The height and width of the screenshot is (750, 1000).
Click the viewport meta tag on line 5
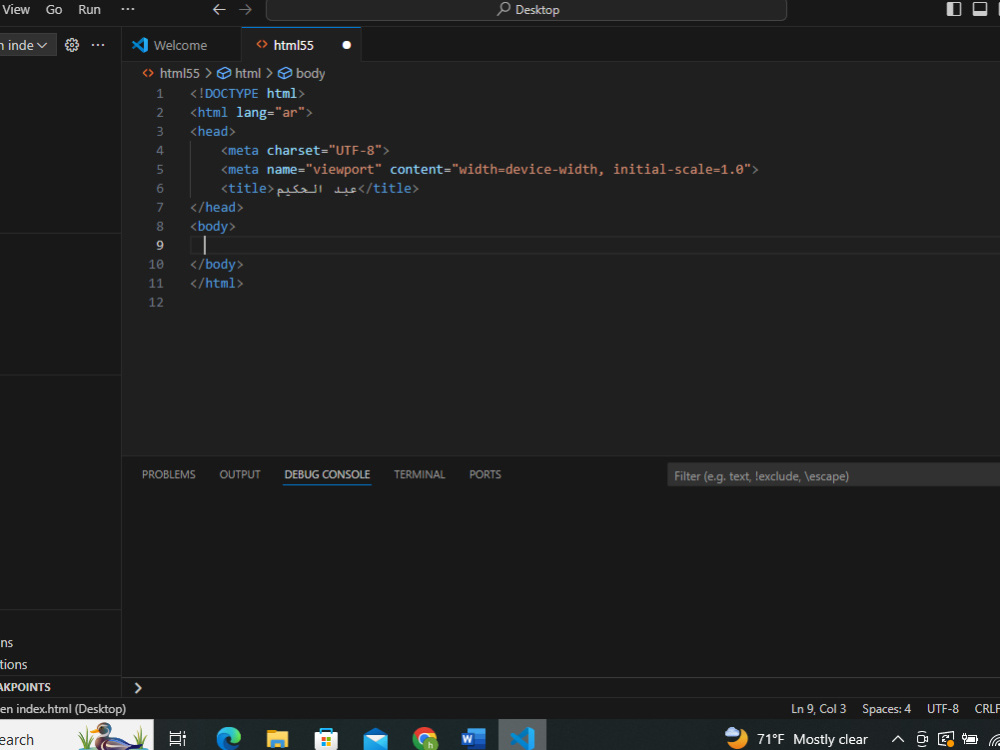(x=490, y=170)
